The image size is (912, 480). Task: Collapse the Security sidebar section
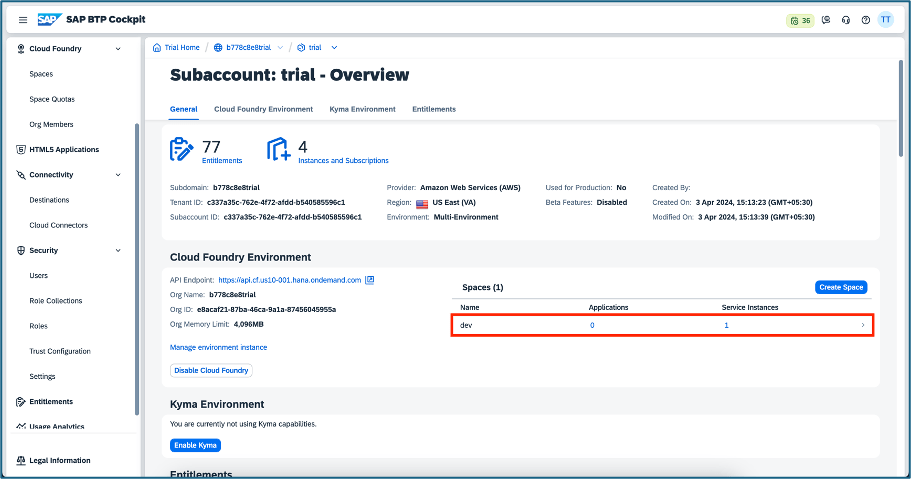(x=118, y=250)
